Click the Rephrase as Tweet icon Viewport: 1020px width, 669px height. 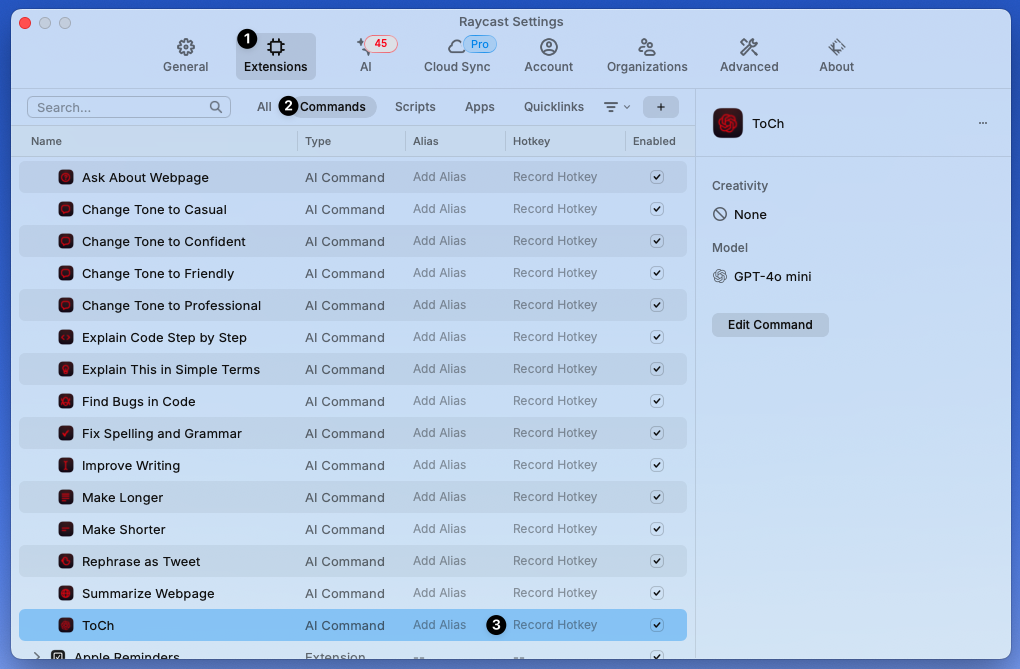(66, 561)
